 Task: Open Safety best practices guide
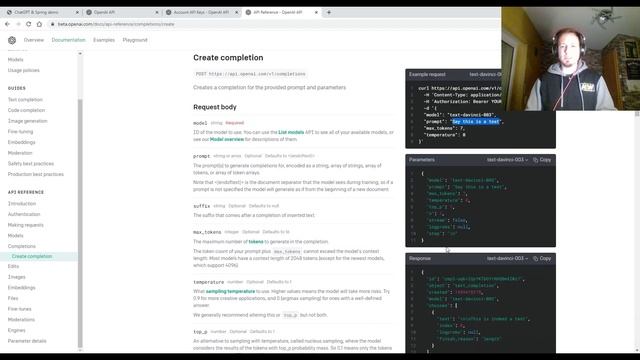tap(31, 163)
